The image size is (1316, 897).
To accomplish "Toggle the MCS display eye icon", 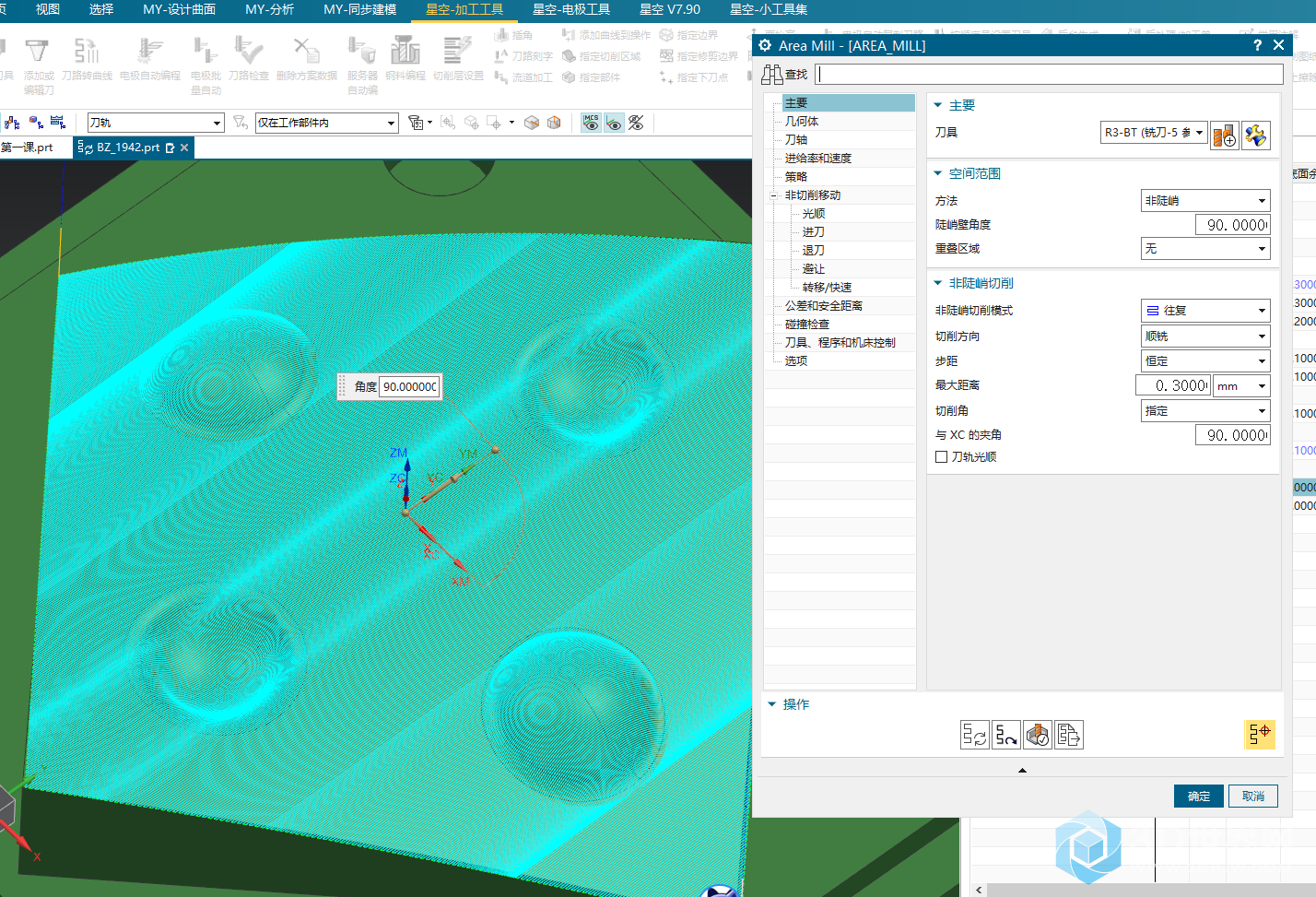I will pos(591,123).
